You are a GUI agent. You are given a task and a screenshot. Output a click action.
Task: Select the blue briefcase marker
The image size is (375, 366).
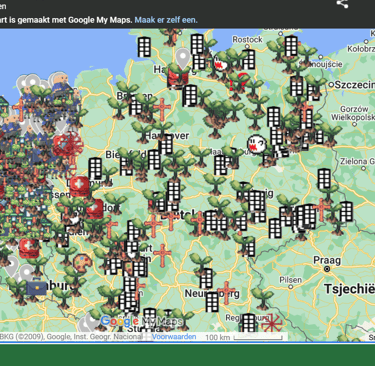36,287
